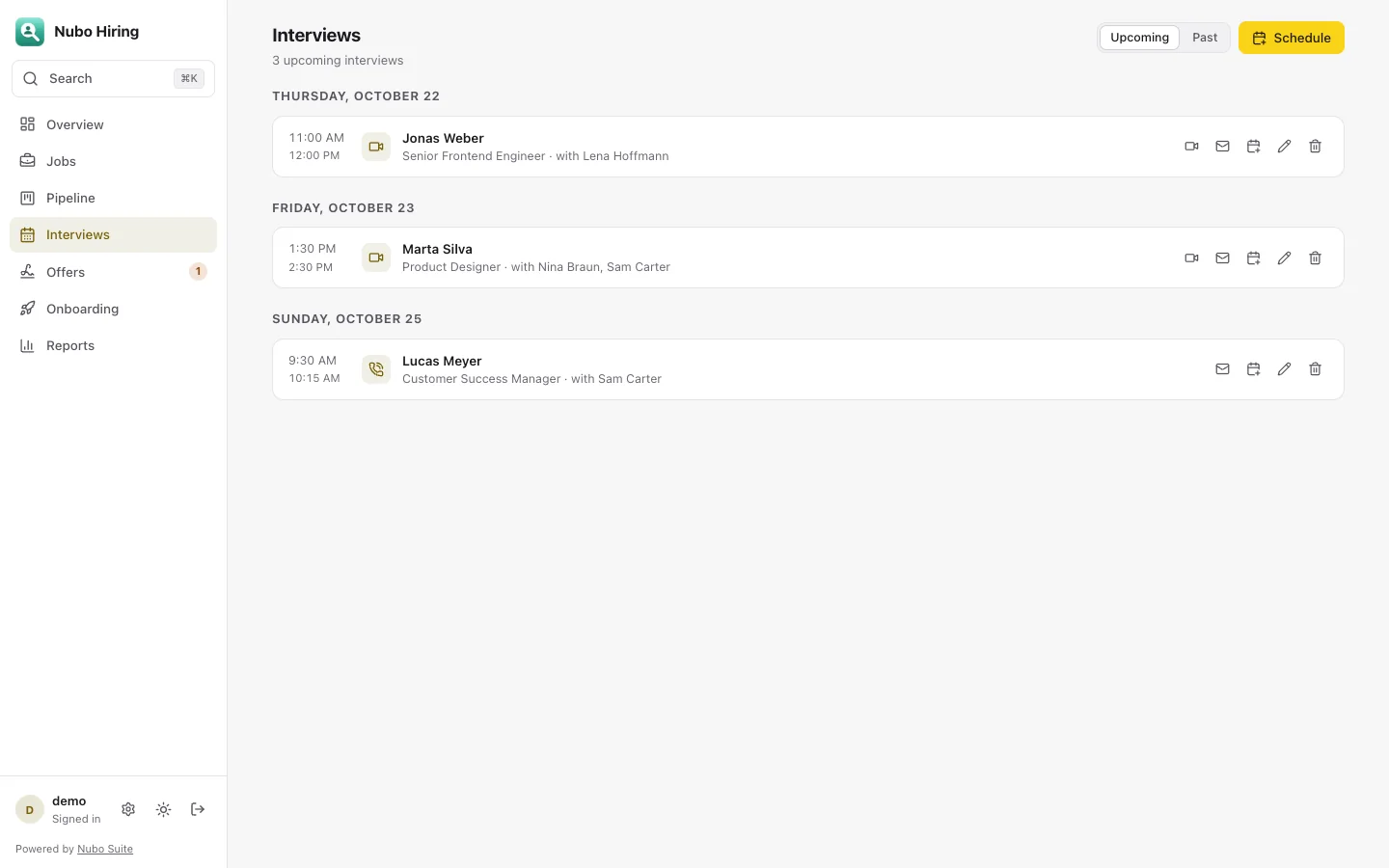
Task: Edit Jonas Weber interview pencil icon
Action: pyautogui.click(x=1284, y=147)
